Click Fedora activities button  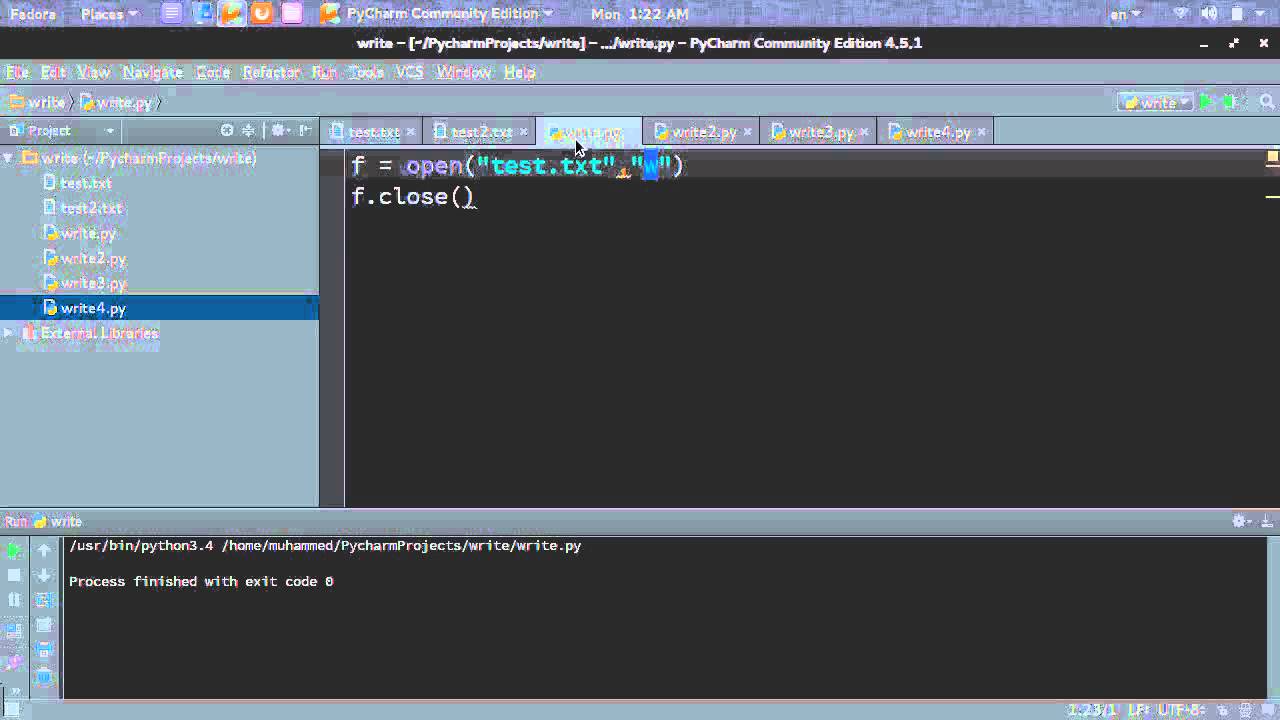pyautogui.click(x=32, y=14)
